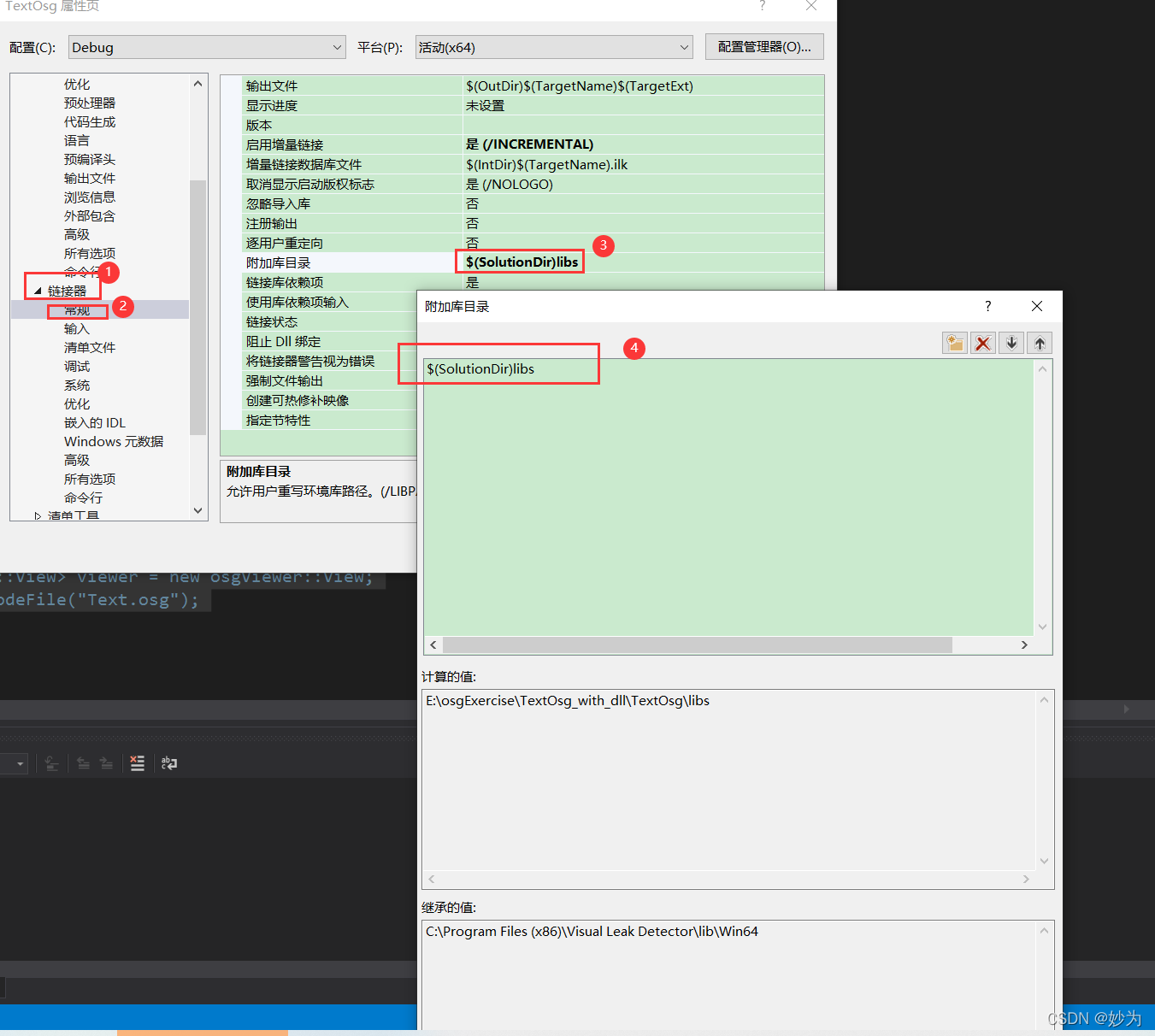Screen dimensions: 1155x1036
Task: Click the 是 (/INCREMENTAL) value
Action: tap(529, 144)
